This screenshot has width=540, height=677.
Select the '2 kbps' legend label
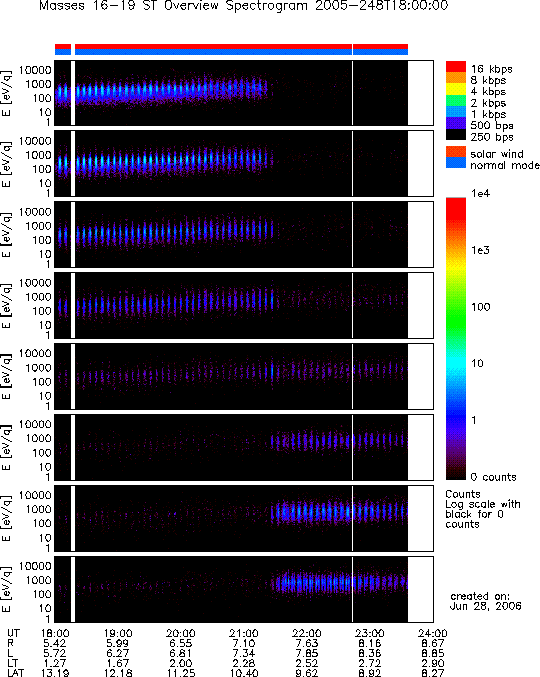coord(489,103)
